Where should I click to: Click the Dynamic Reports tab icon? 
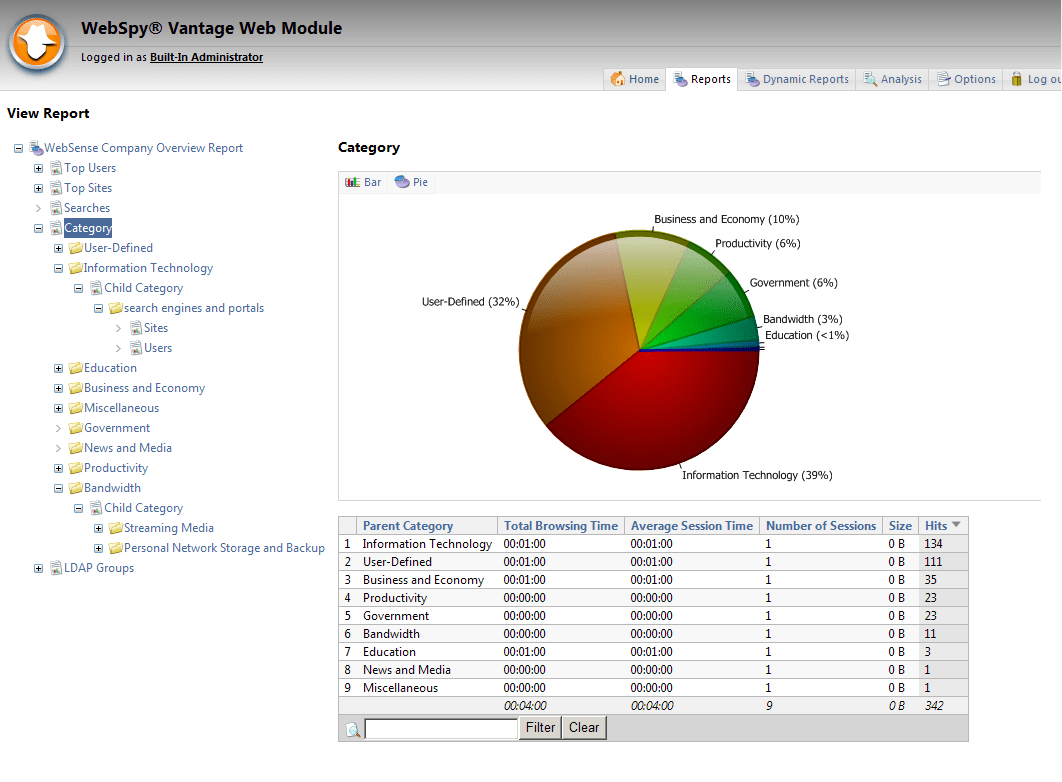752,79
